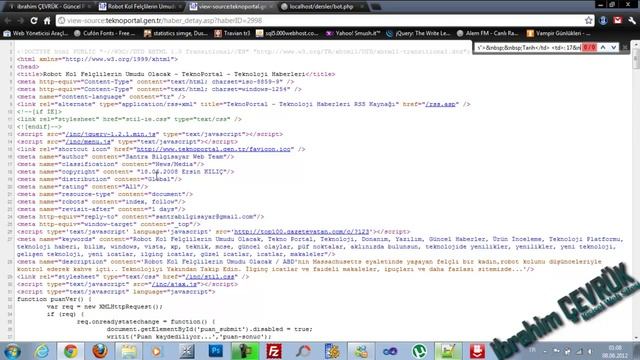Open media player taskbar icon
This screenshot has width=640, height=360.
(x=157, y=351)
